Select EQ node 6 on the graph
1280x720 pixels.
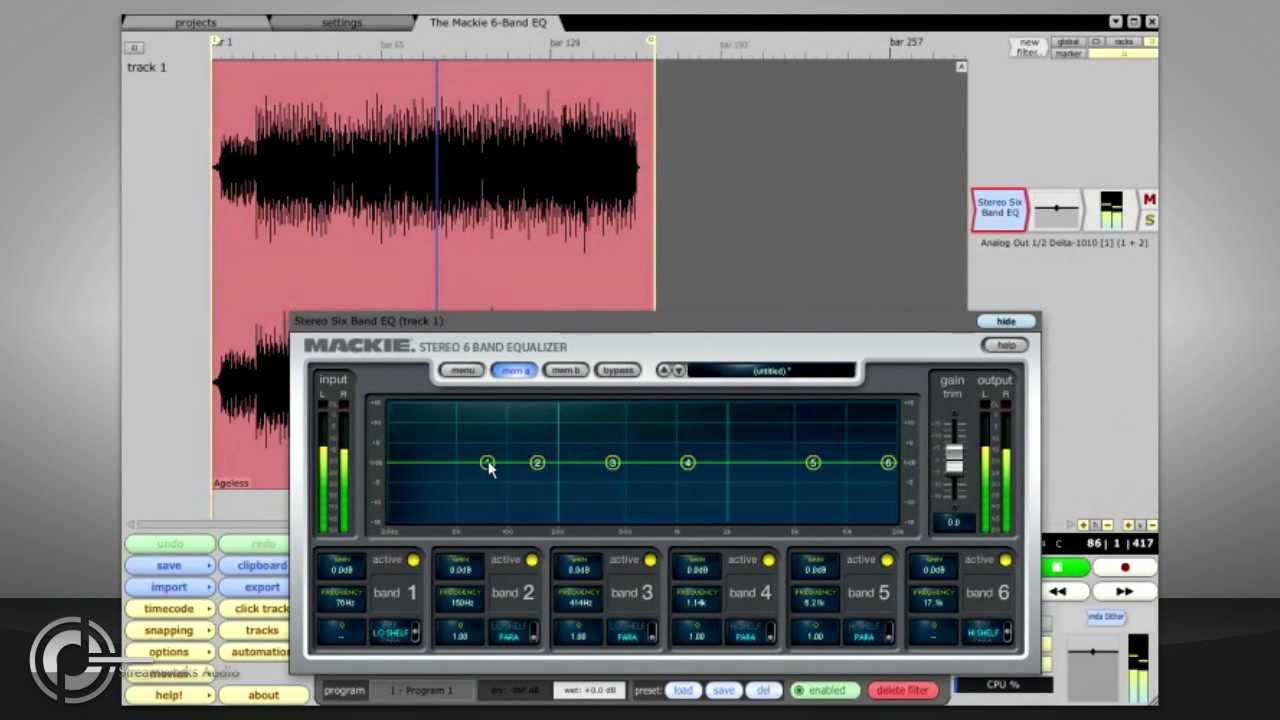pyautogui.click(x=887, y=462)
